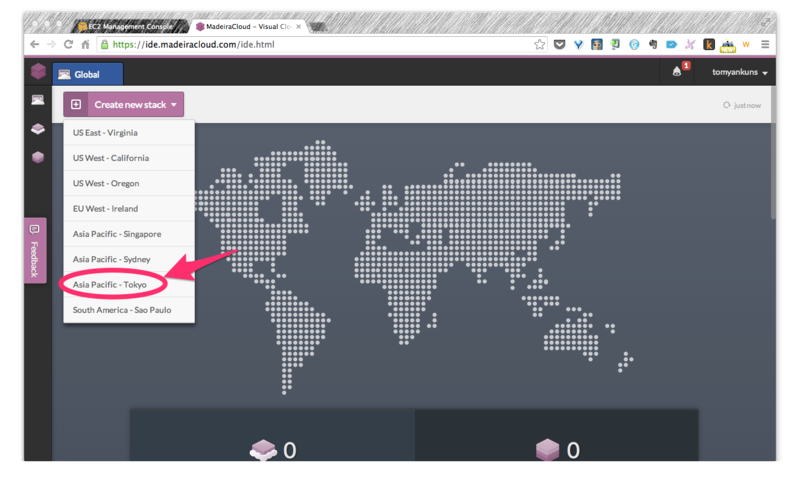Click the orange W extension icon
The width and height of the screenshot is (800, 498).
[x=746, y=44]
